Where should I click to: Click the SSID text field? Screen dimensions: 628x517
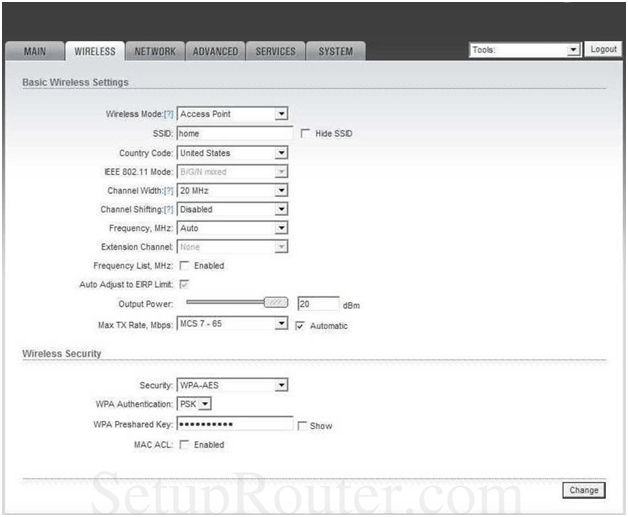(235, 133)
